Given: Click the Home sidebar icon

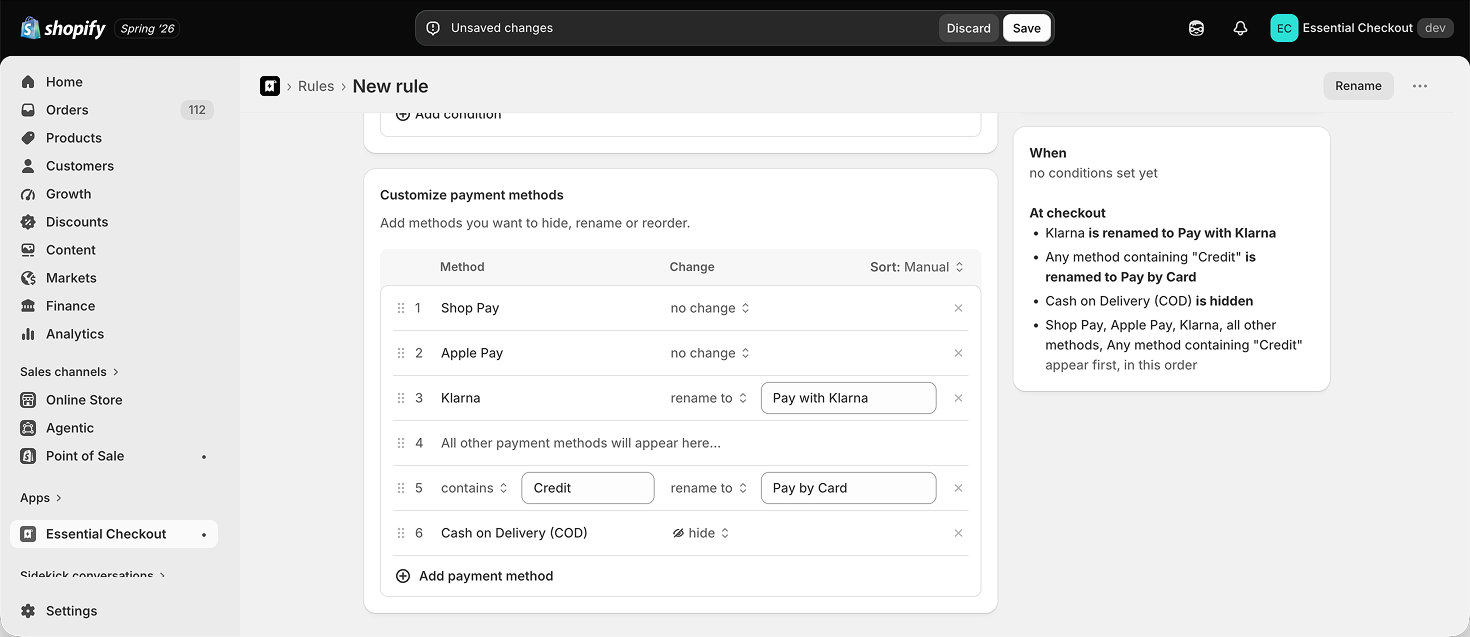Looking at the screenshot, I should (28, 82).
